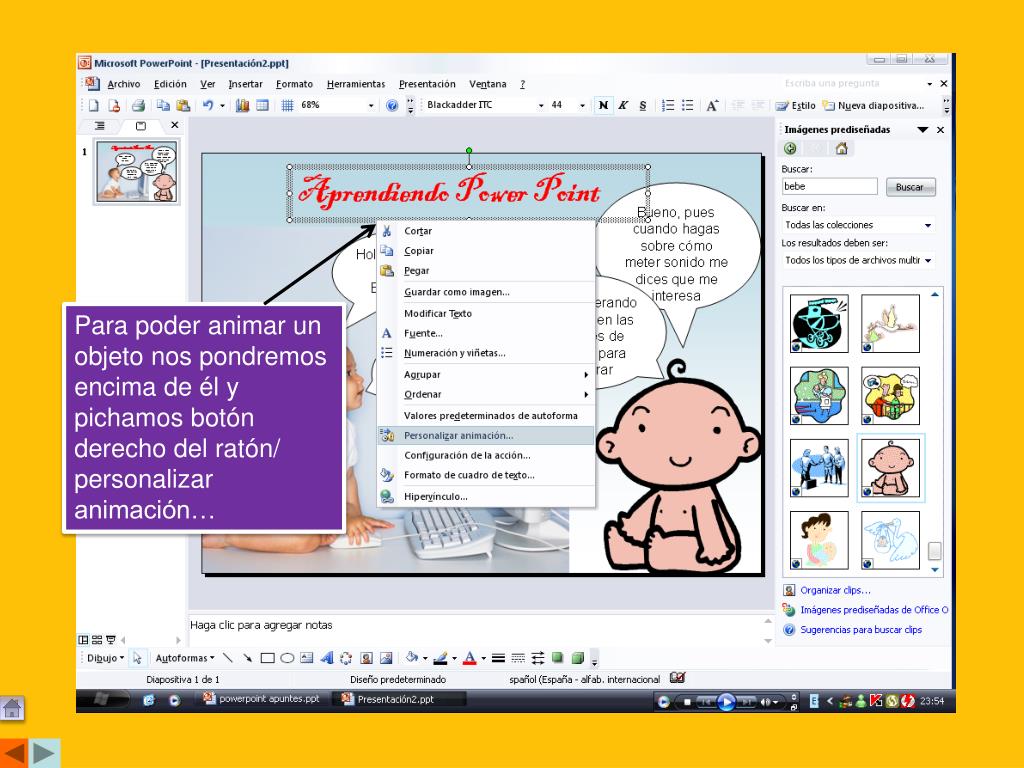Toggle bulleted list formatting
Screen dimensions: 1024x768
(x=688, y=105)
